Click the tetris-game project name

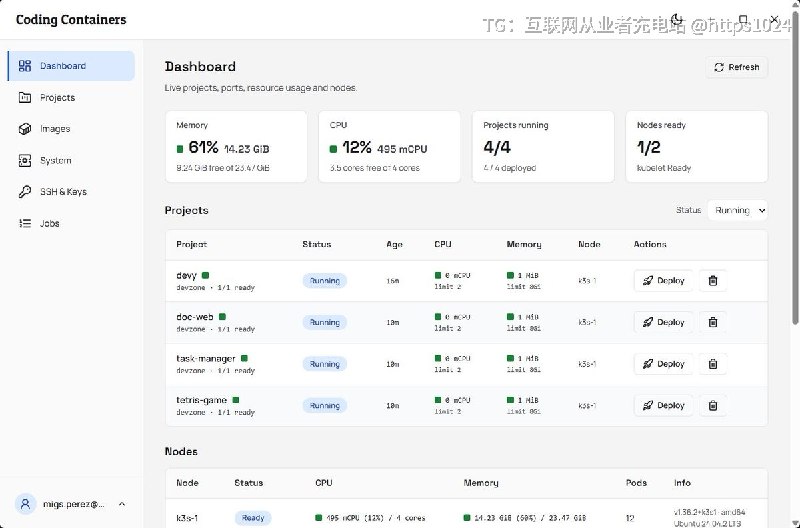pos(202,400)
